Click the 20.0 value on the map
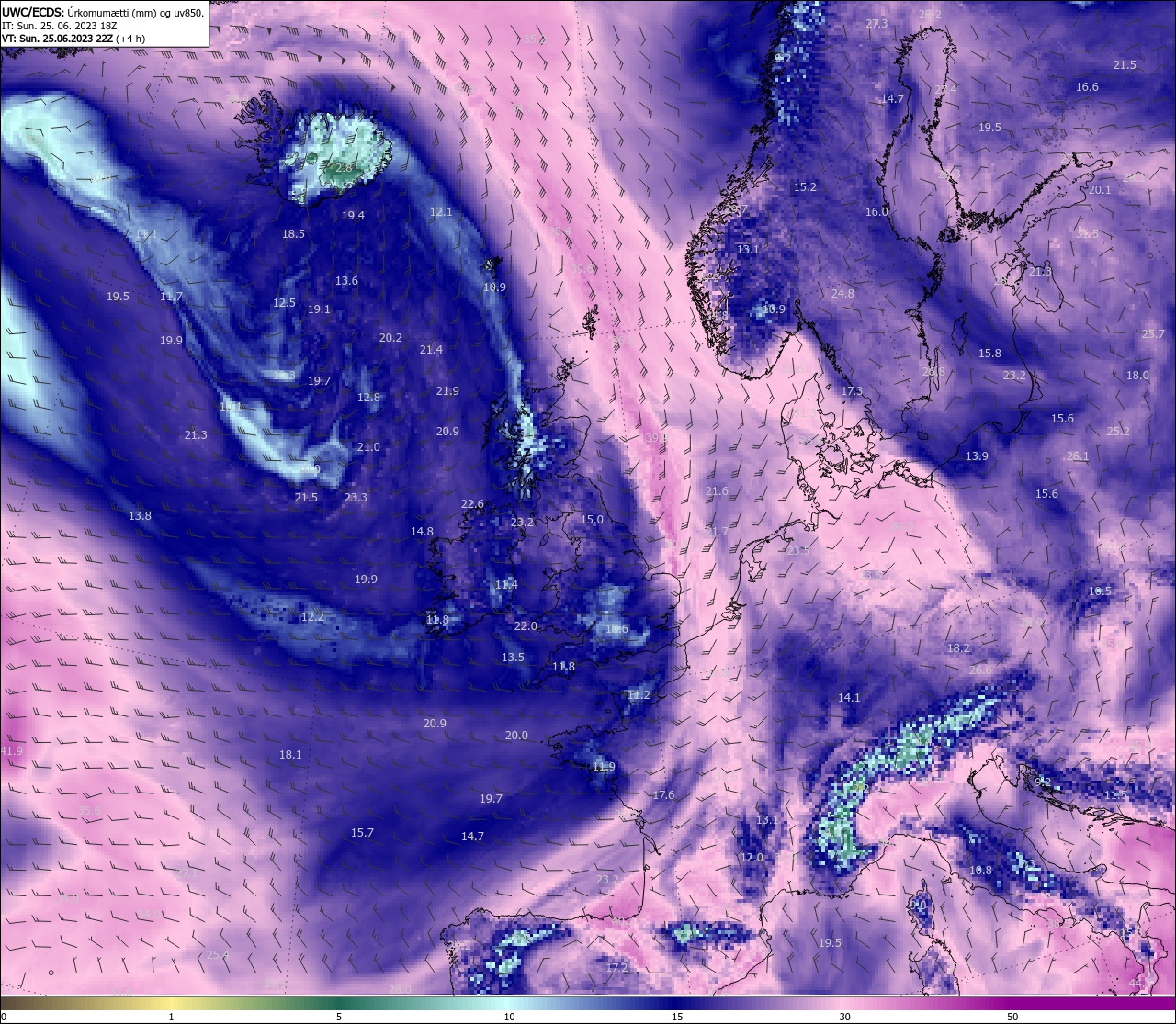Image resolution: width=1176 pixels, height=1024 pixels. tap(516, 735)
